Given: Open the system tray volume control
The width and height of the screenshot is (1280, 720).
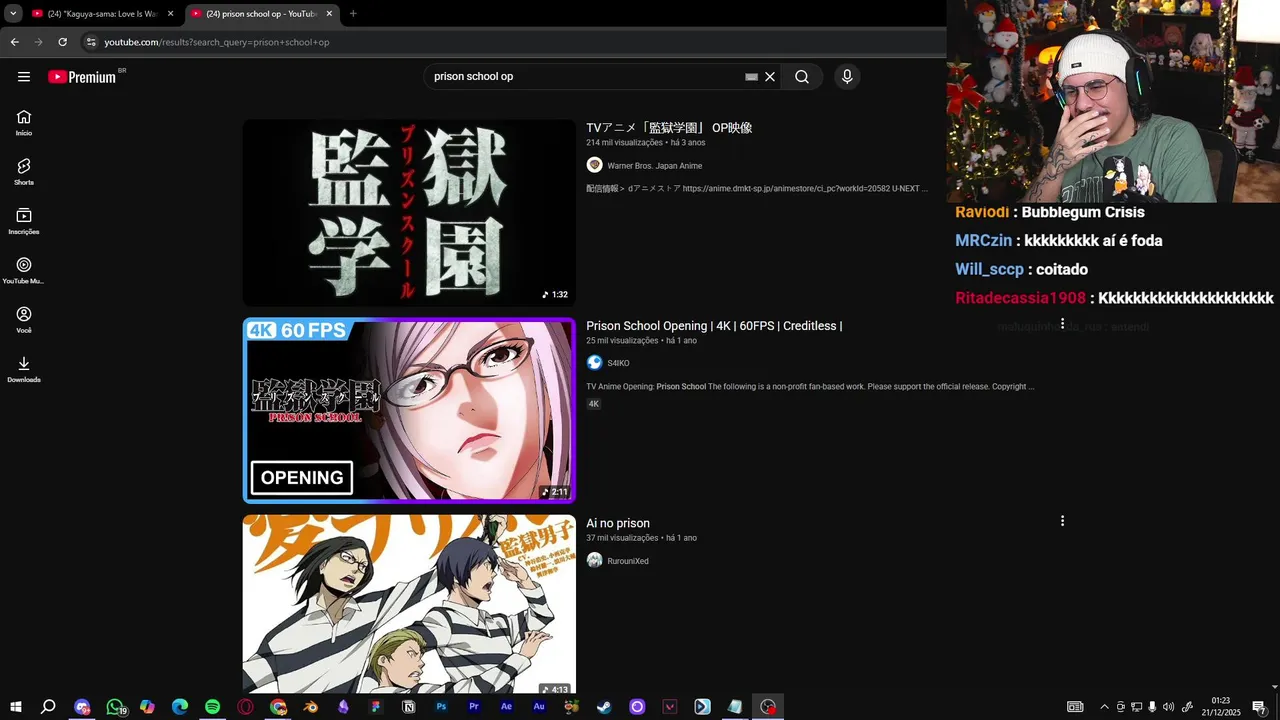Looking at the screenshot, I should (1169, 707).
